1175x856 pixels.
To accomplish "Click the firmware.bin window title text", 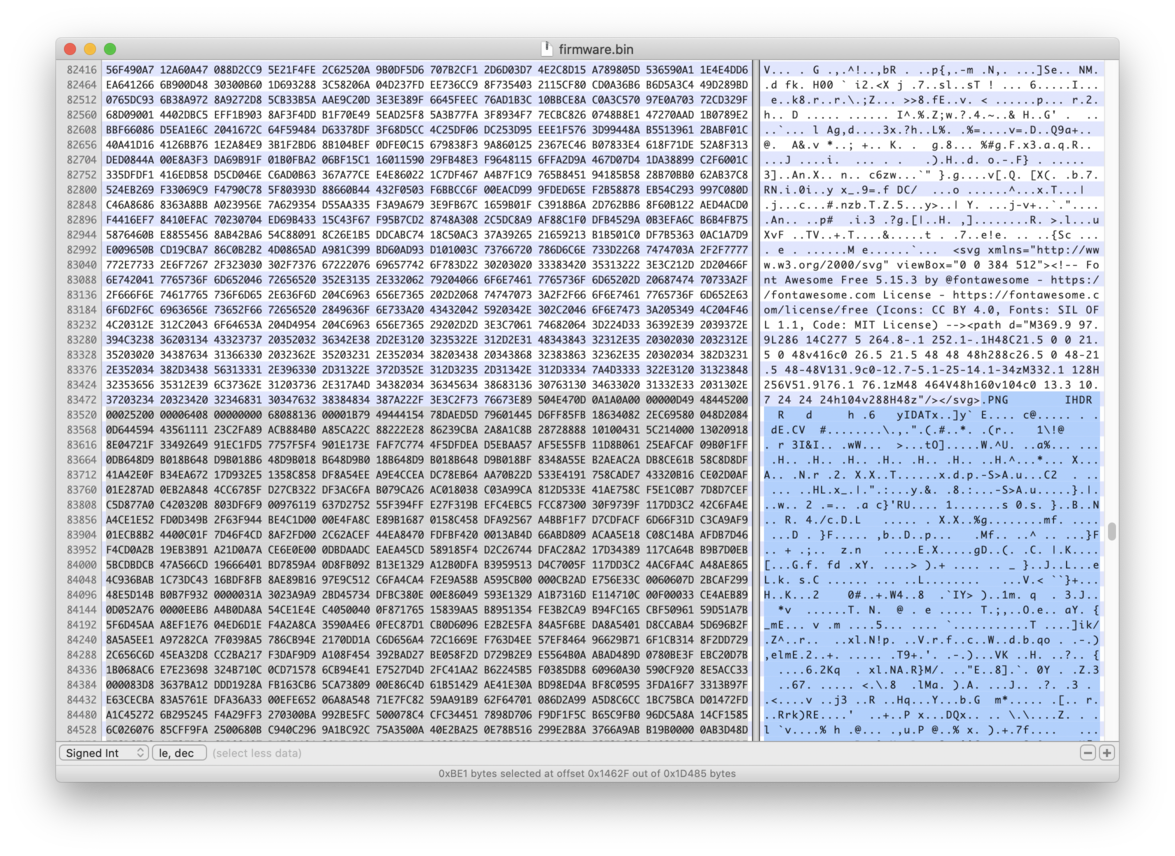I will (x=596, y=49).
